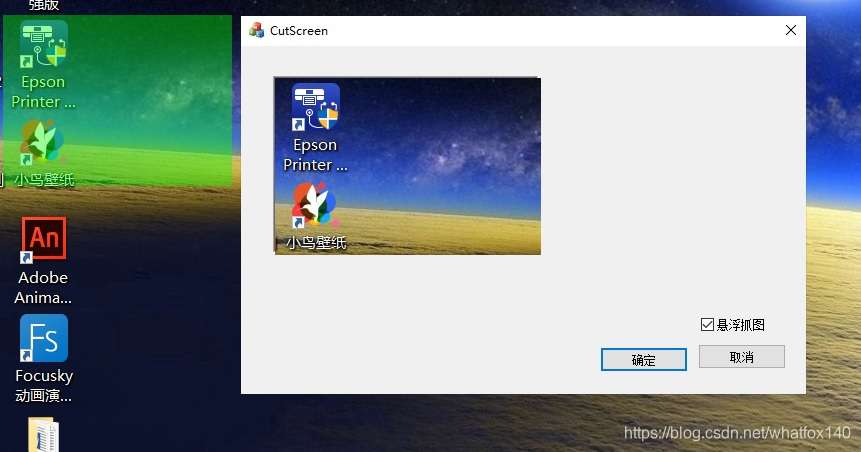The image size is (861, 452).
Task: Click the captured screenshot preview image
Action: click(407, 166)
